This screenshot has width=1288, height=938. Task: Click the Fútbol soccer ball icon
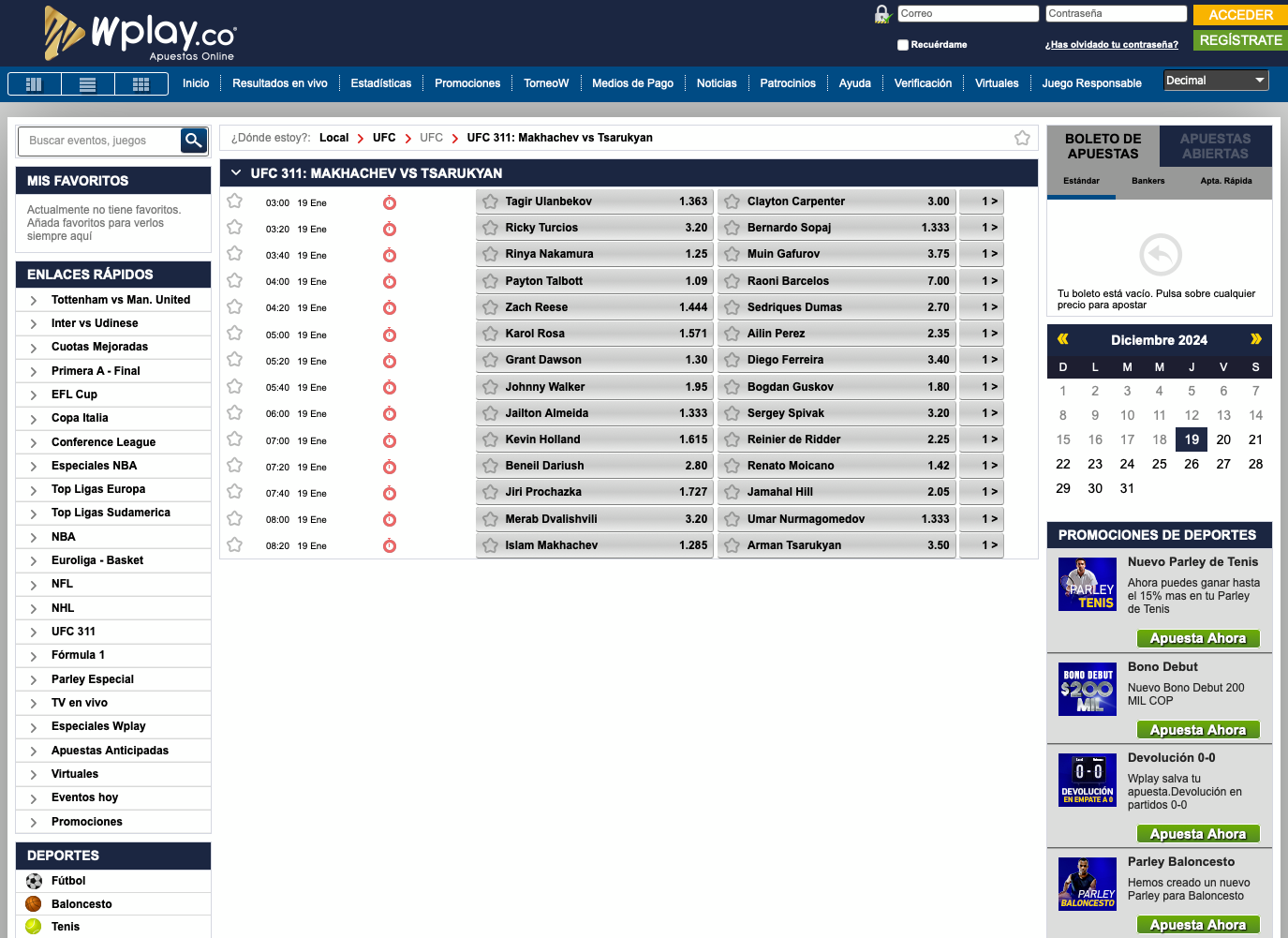click(x=34, y=881)
